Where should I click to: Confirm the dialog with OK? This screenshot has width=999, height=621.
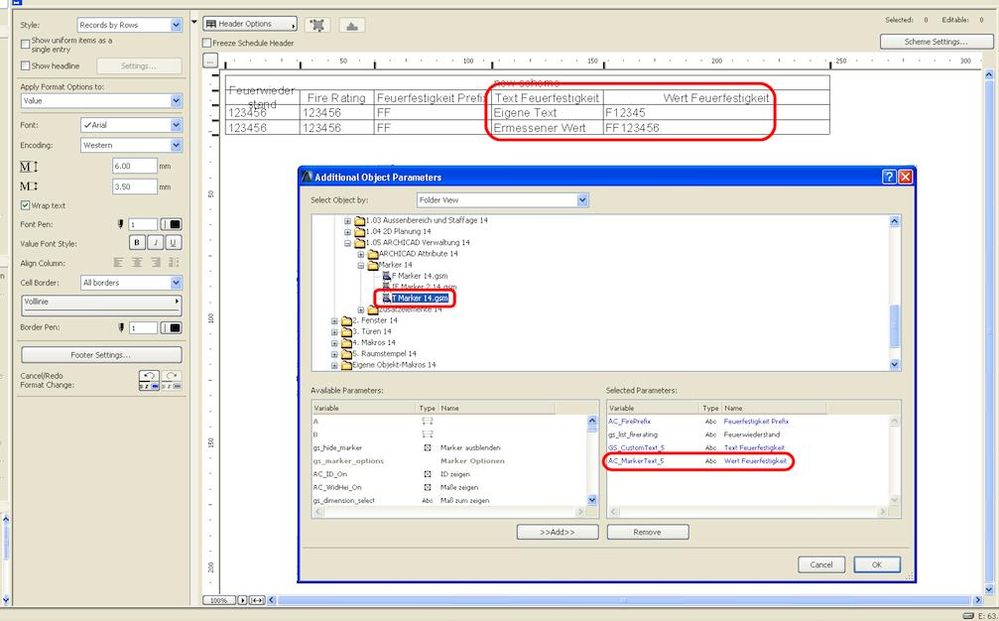pos(877,564)
